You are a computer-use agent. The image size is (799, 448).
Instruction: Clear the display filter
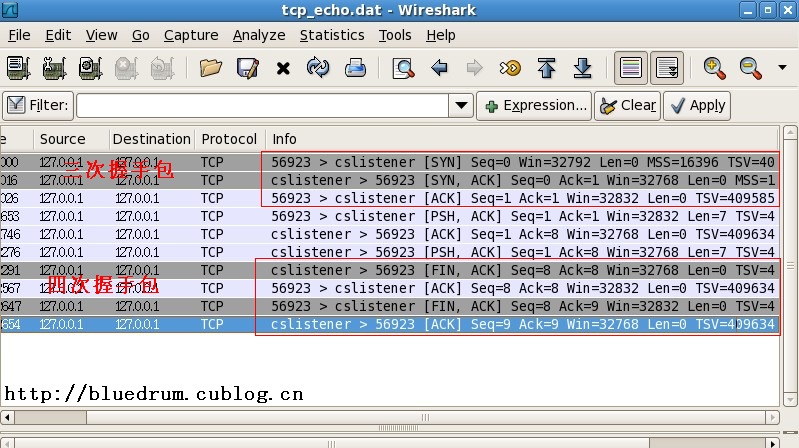click(x=628, y=106)
